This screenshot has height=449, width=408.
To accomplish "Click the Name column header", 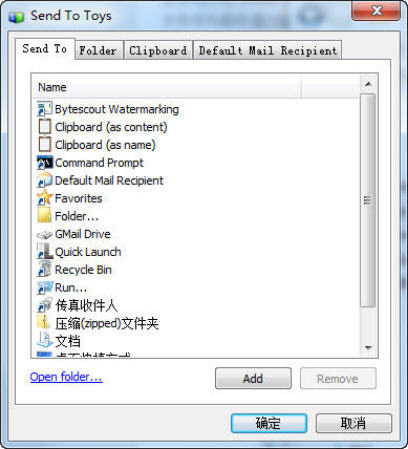I will tap(167, 87).
